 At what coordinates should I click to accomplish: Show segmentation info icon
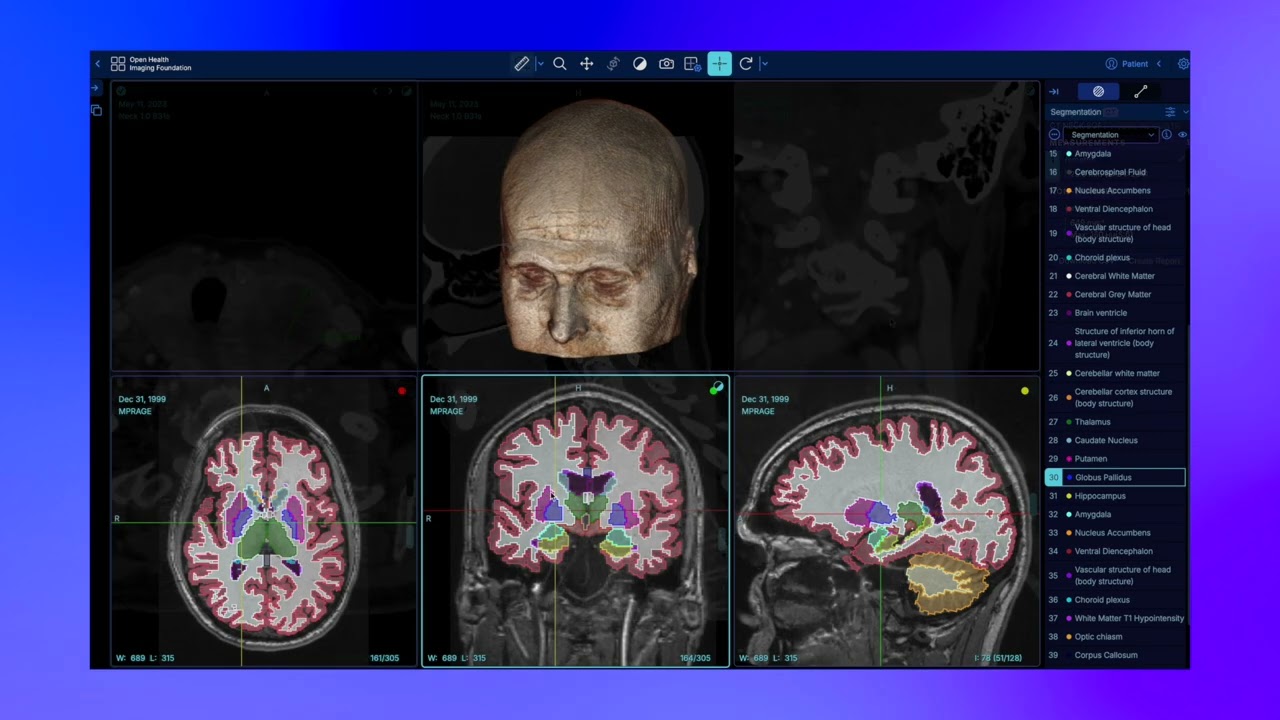(x=1167, y=135)
